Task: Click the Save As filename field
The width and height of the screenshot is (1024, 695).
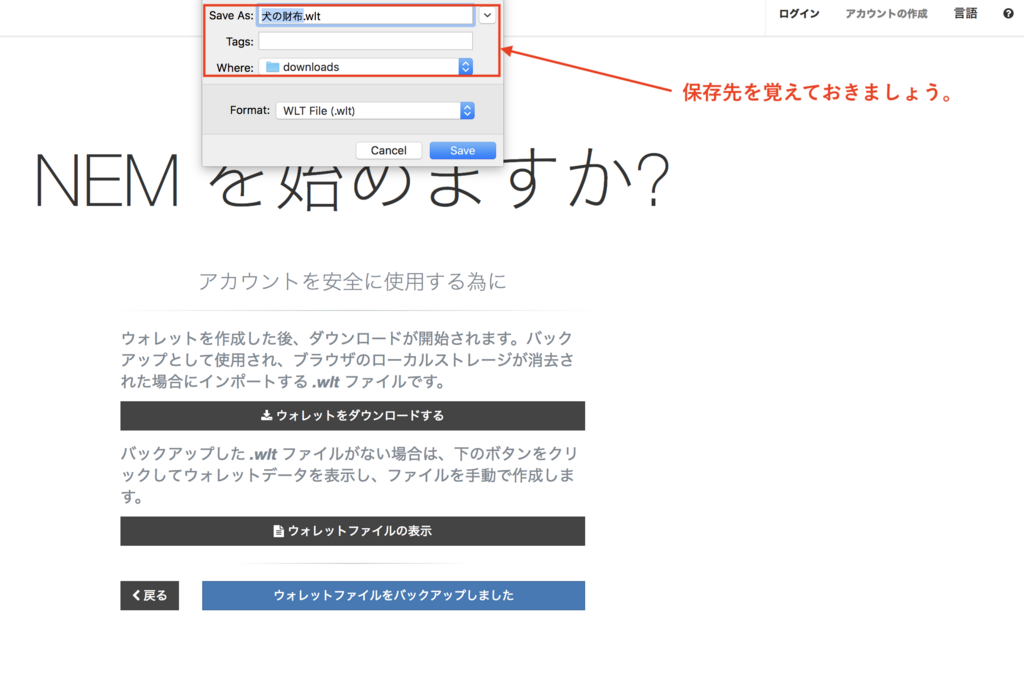Action: tap(366, 16)
